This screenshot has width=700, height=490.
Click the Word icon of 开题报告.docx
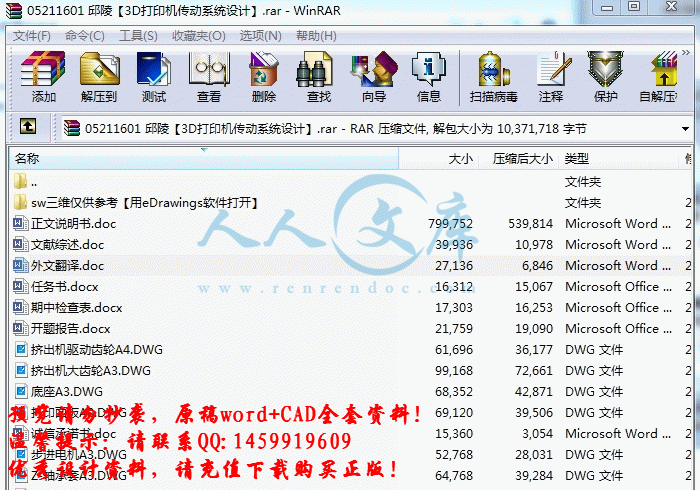(21, 328)
